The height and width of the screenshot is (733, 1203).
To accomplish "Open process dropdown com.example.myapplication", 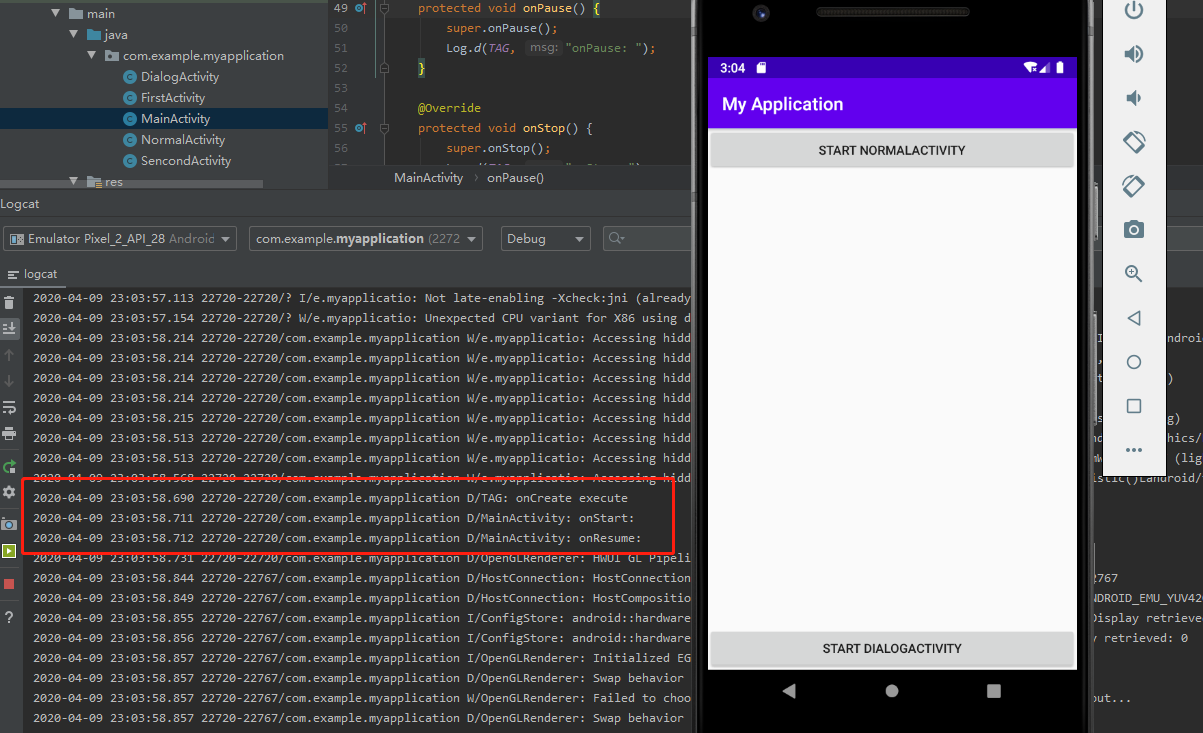I will click(x=365, y=239).
